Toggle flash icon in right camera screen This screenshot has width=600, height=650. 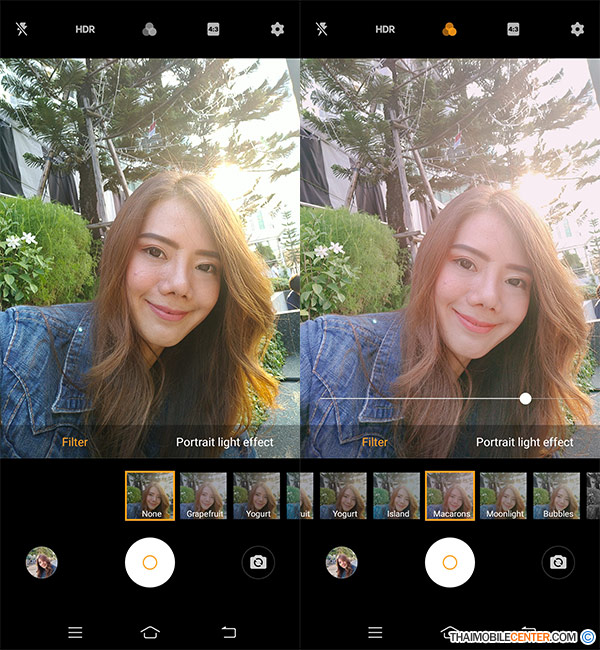point(322,29)
